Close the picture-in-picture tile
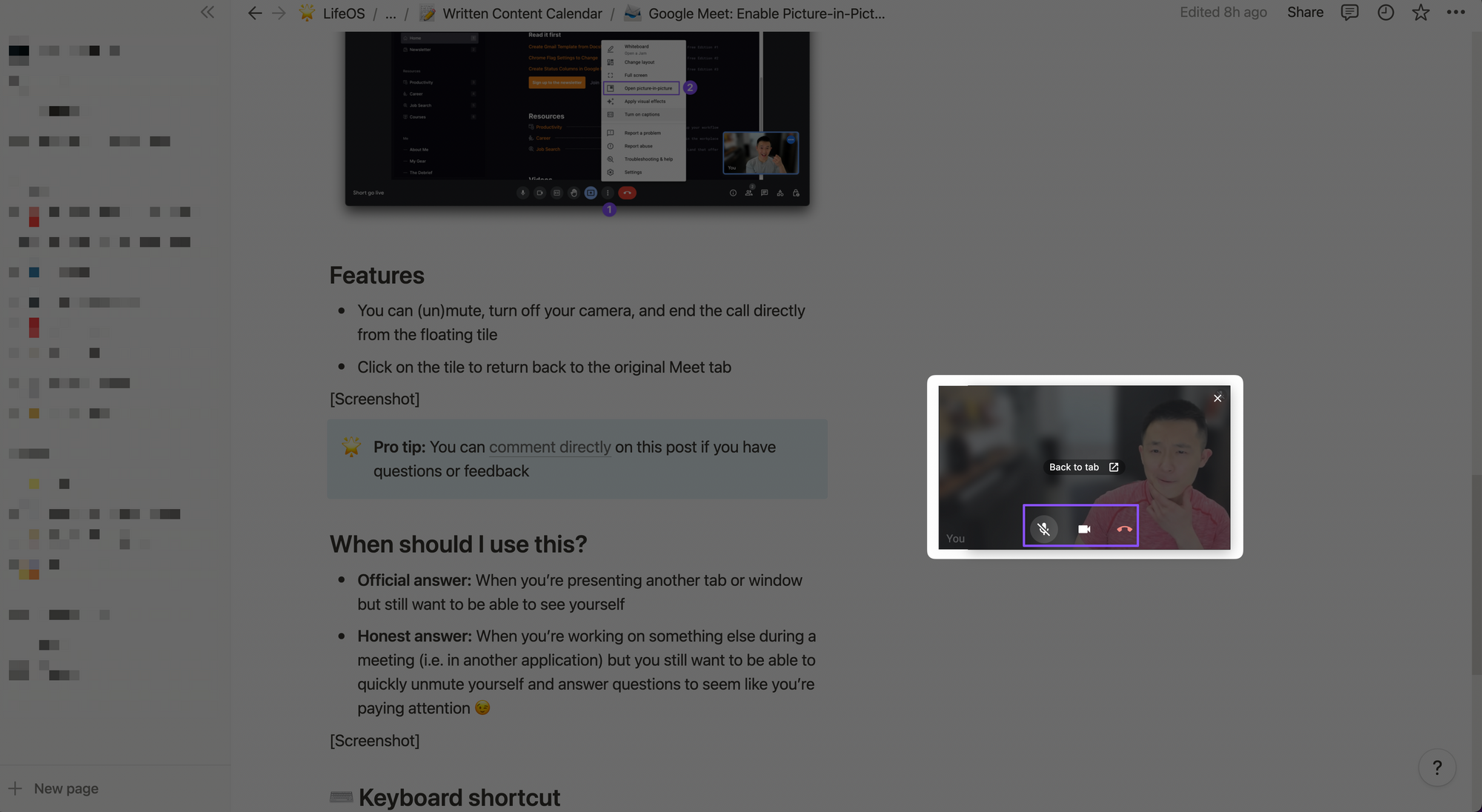The height and width of the screenshot is (812, 1482). click(x=1217, y=398)
